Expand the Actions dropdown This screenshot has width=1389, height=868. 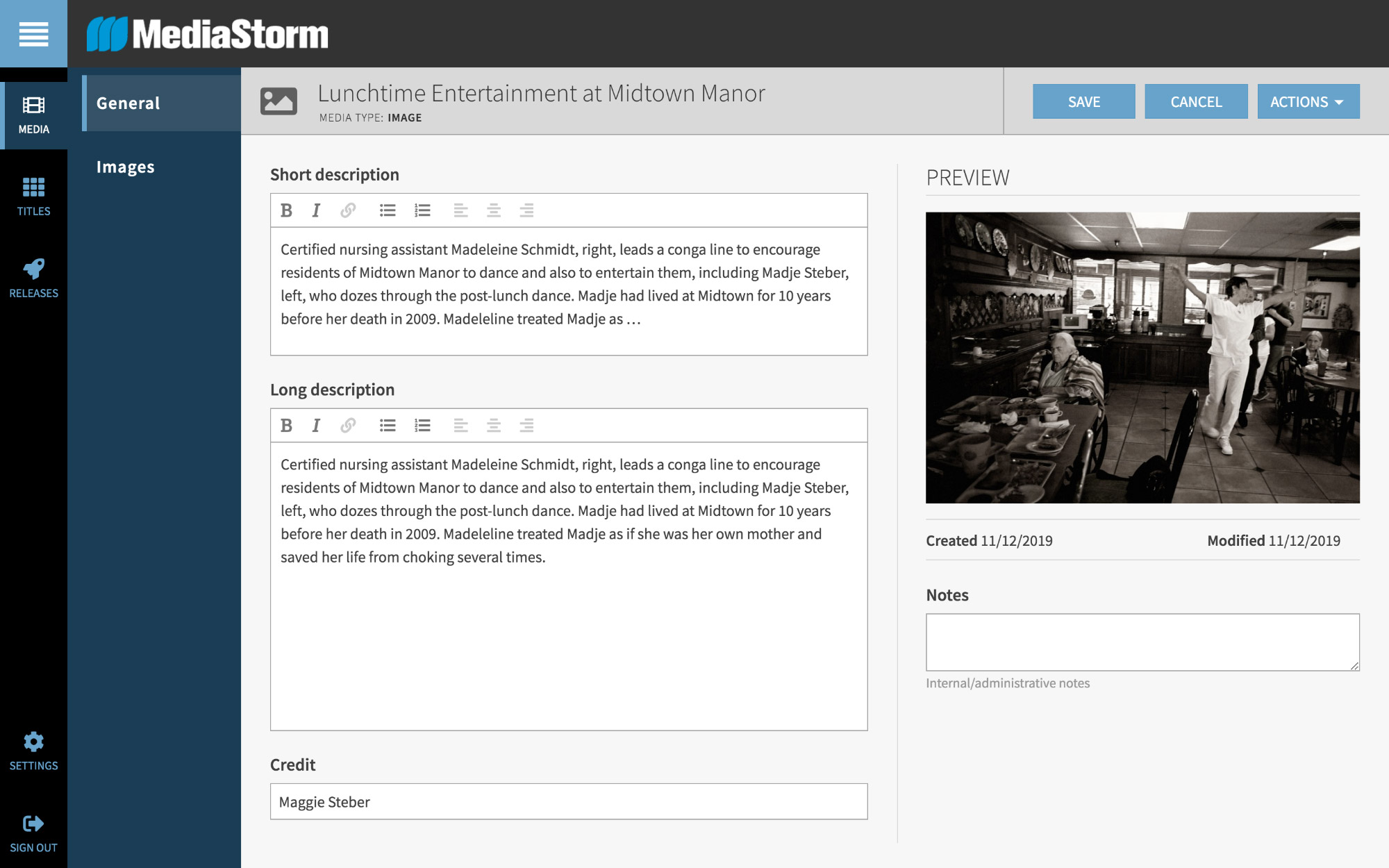point(1308,102)
